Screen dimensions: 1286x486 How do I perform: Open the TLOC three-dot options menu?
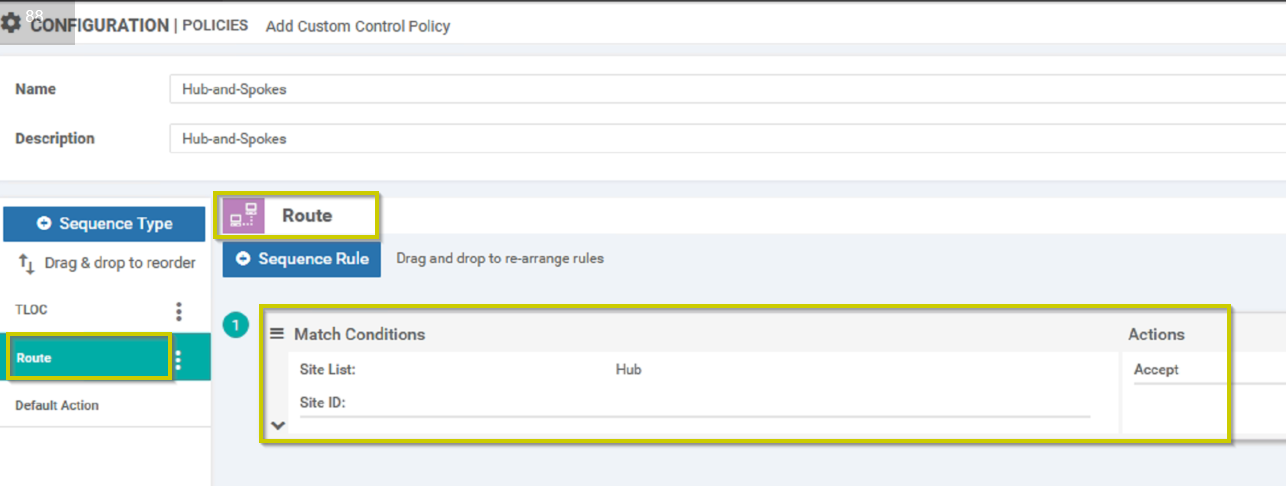(x=179, y=311)
